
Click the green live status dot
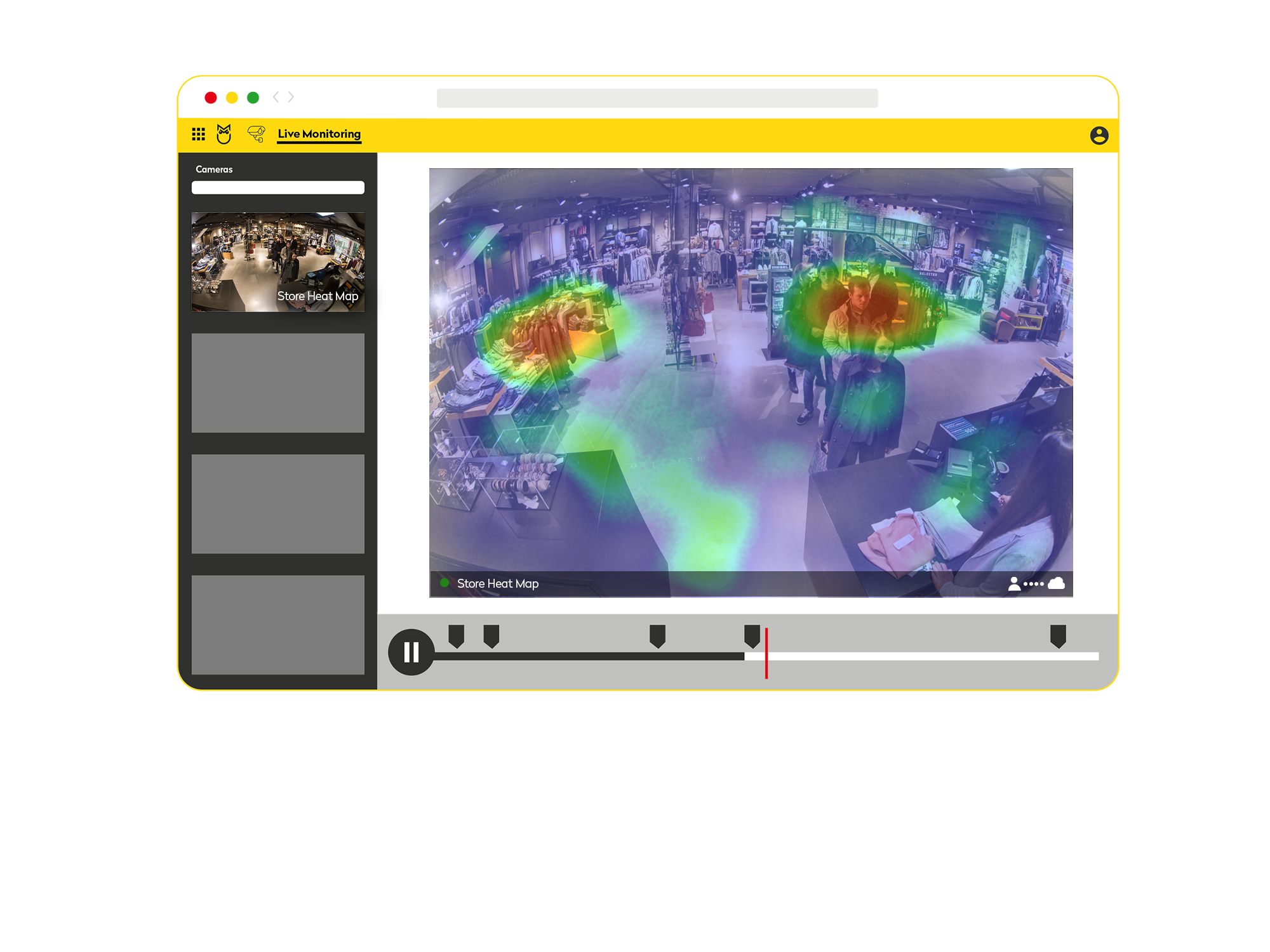click(444, 583)
